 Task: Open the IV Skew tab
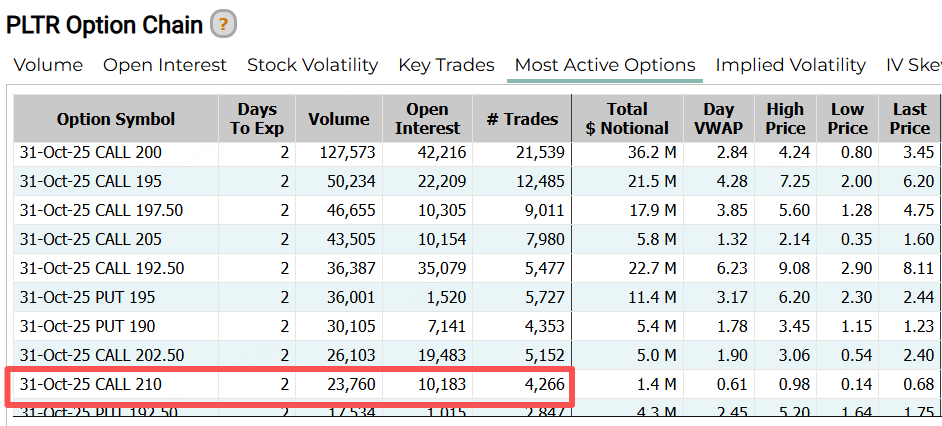[x=913, y=65]
